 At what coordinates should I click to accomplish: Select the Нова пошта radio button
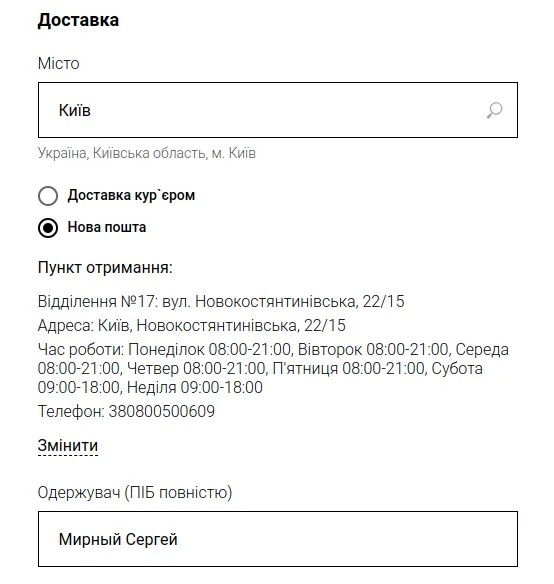coord(48,228)
